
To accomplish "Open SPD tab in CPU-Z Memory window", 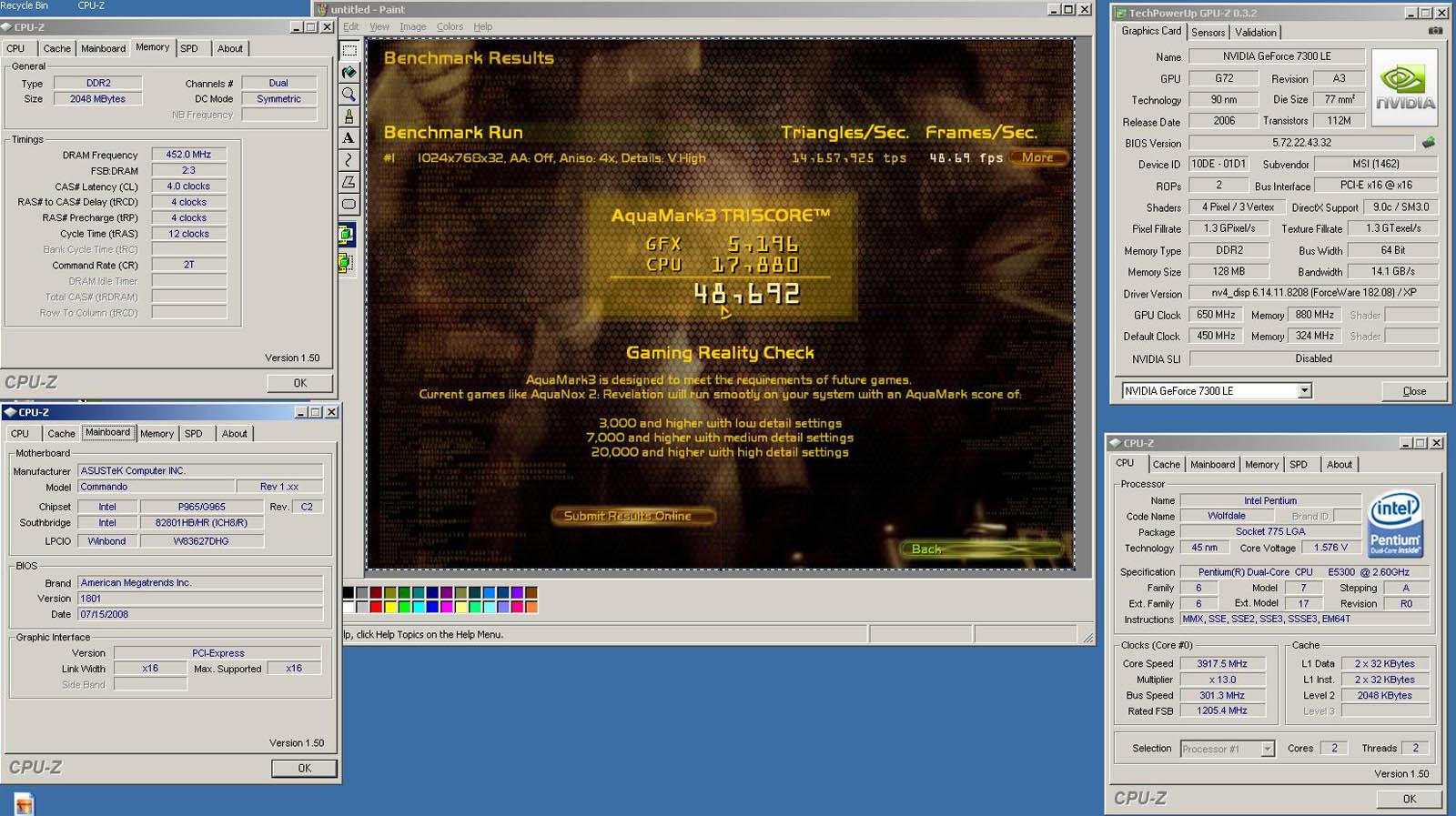I will (x=188, y=48).
